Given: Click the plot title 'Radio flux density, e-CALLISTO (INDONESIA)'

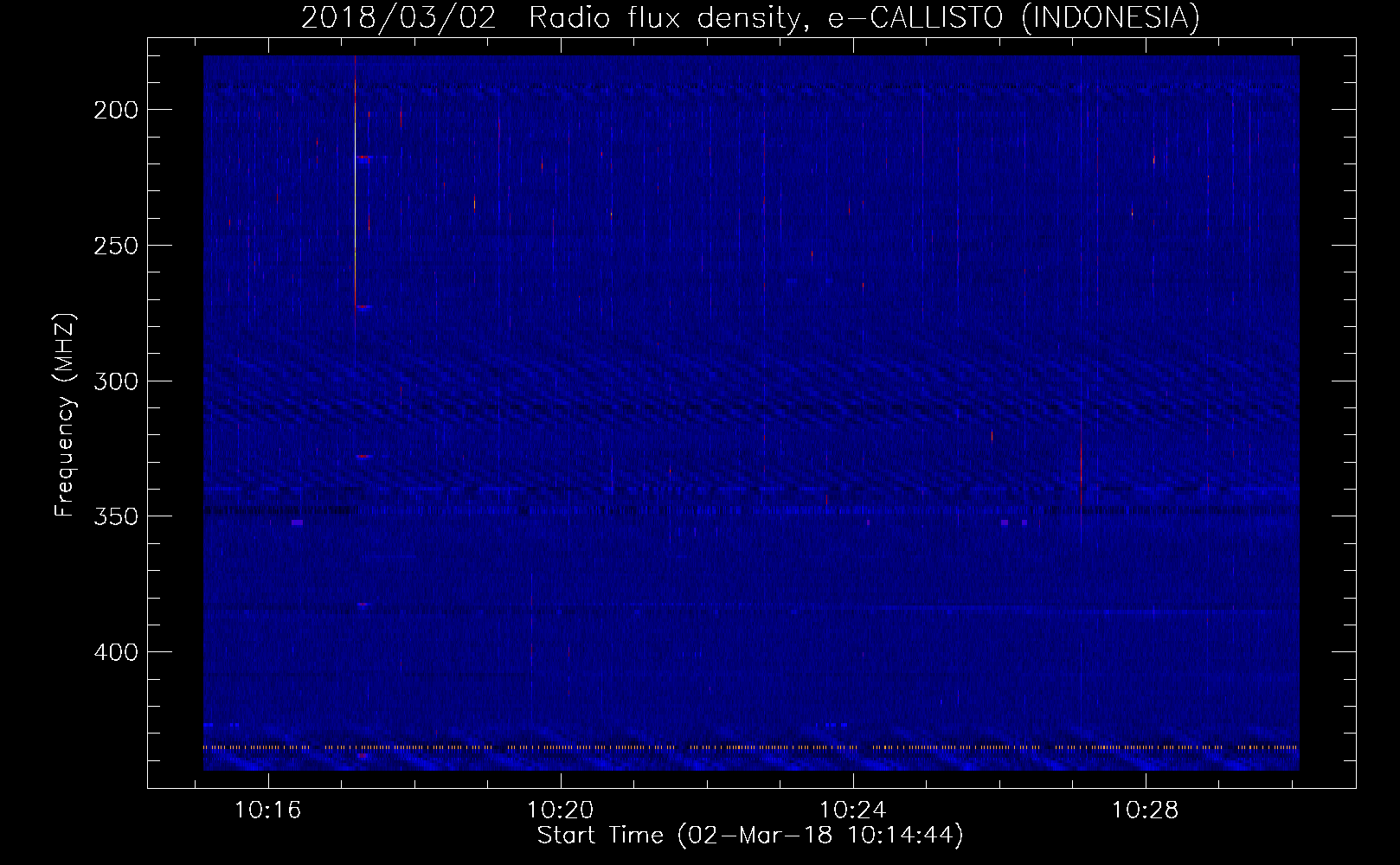Looking at the screenshot, I should [864, 17].
